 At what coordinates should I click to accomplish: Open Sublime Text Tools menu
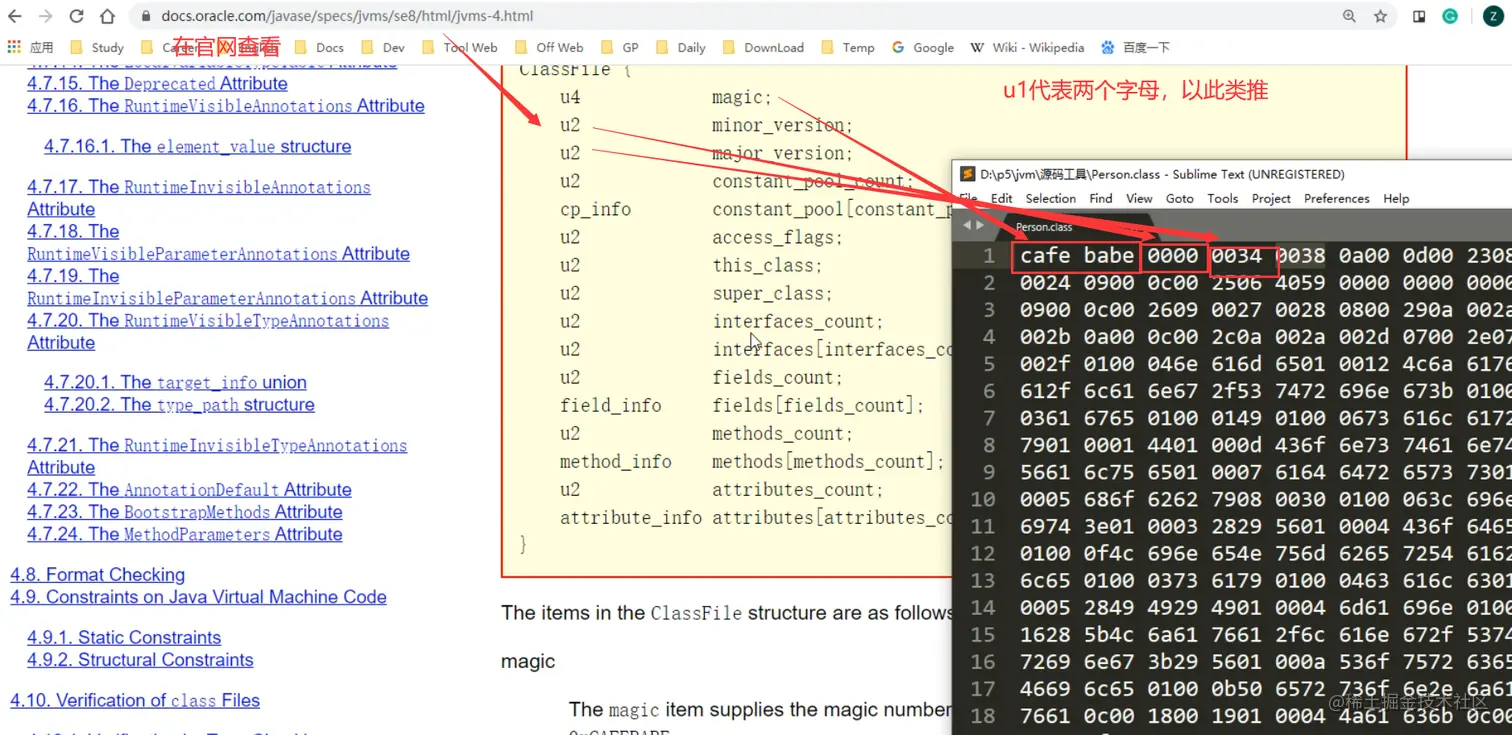[x=1223, y=198]
